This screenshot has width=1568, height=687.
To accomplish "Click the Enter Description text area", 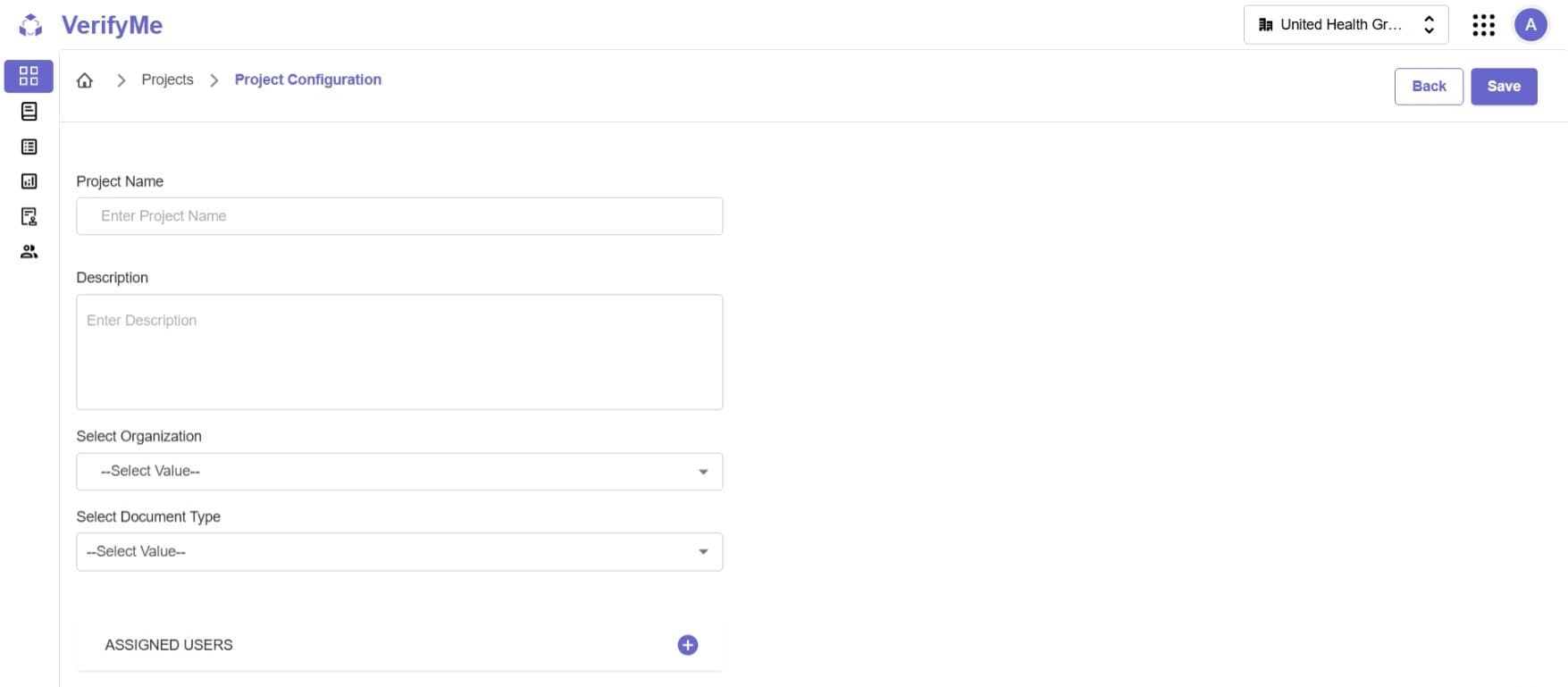I will click(x=399, y=351).
